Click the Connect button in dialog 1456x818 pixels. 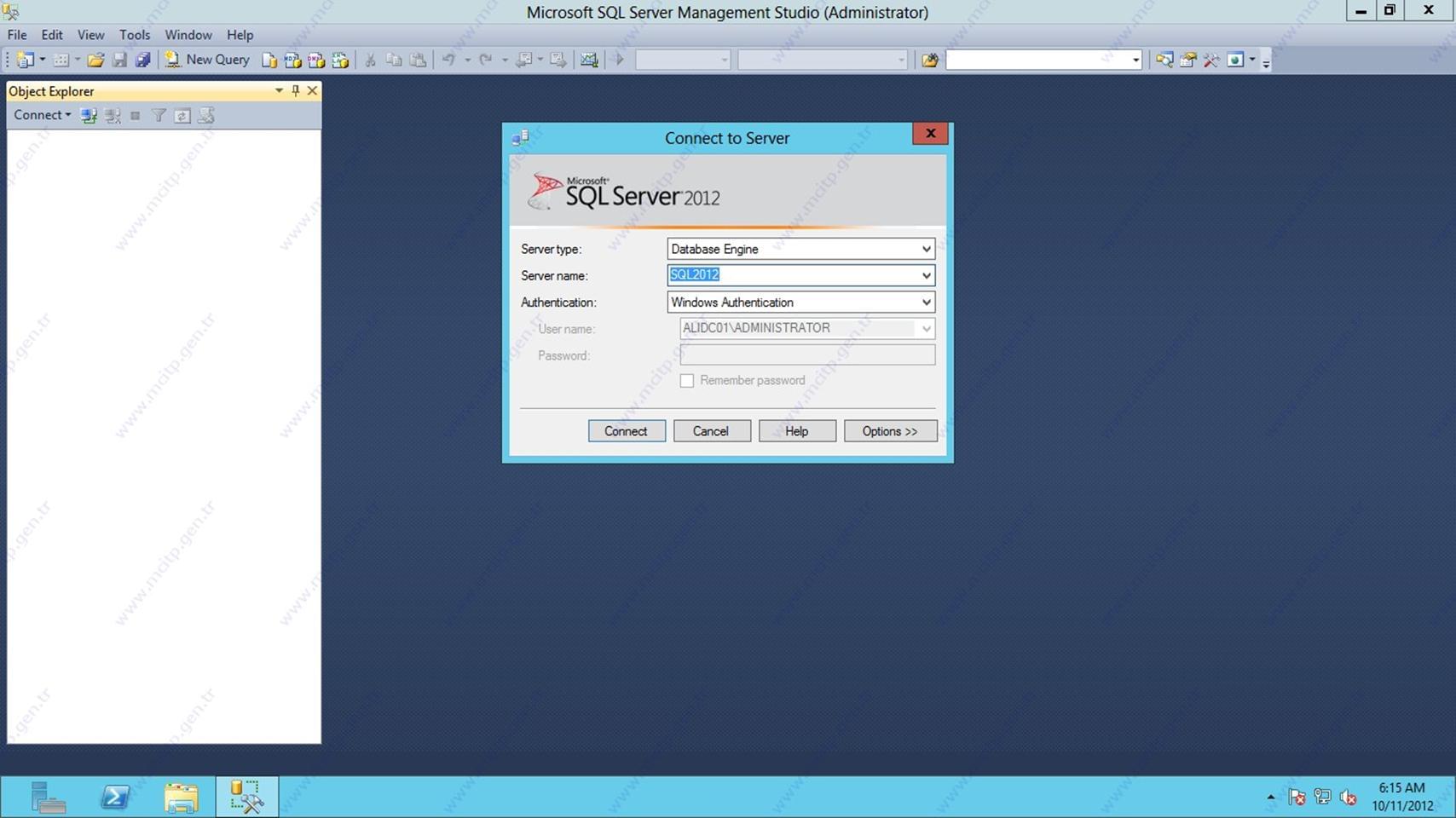click(627, 431)
